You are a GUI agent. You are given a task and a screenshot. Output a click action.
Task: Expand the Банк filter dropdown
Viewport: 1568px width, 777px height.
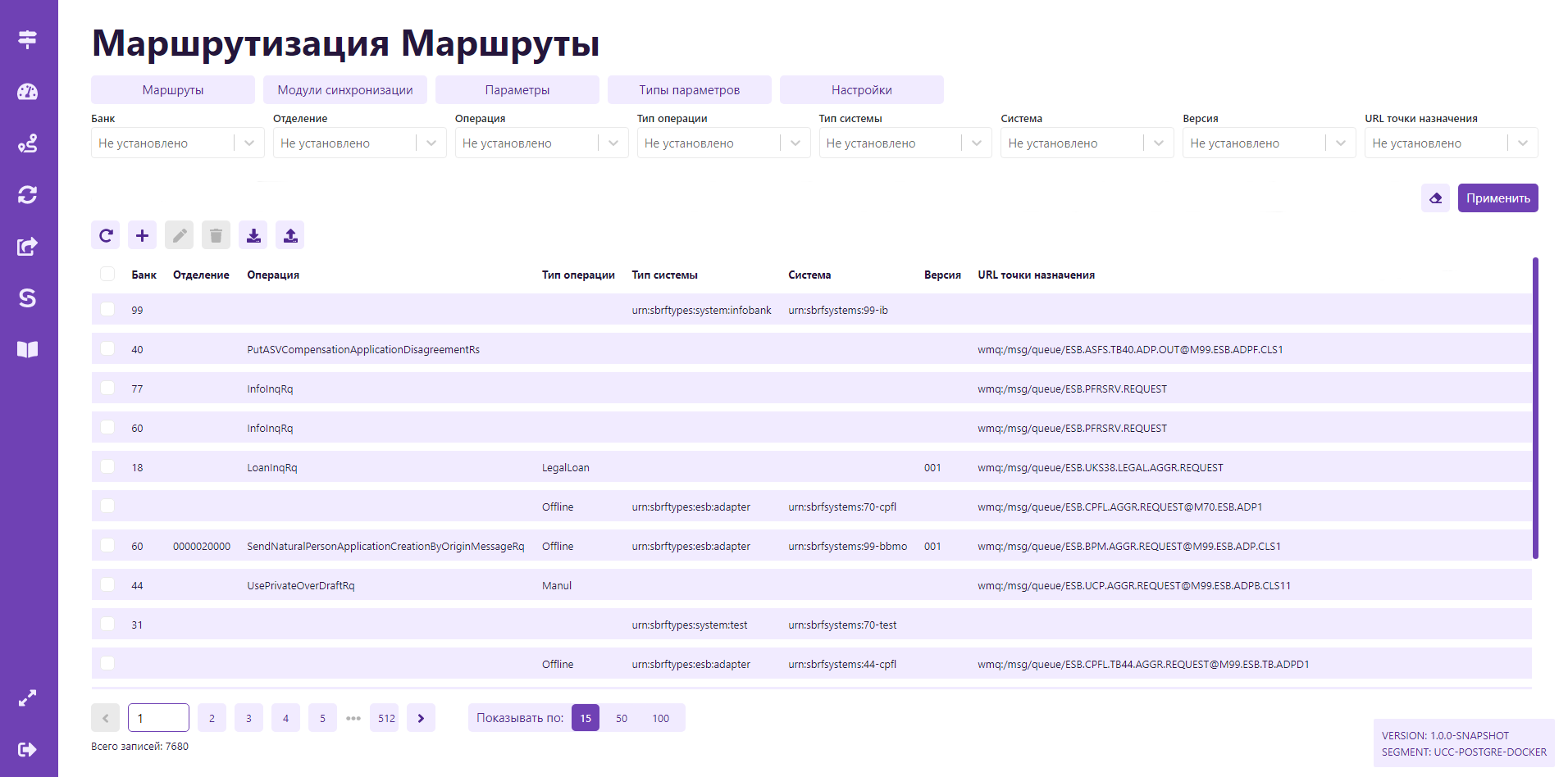(x=249, y=143)
